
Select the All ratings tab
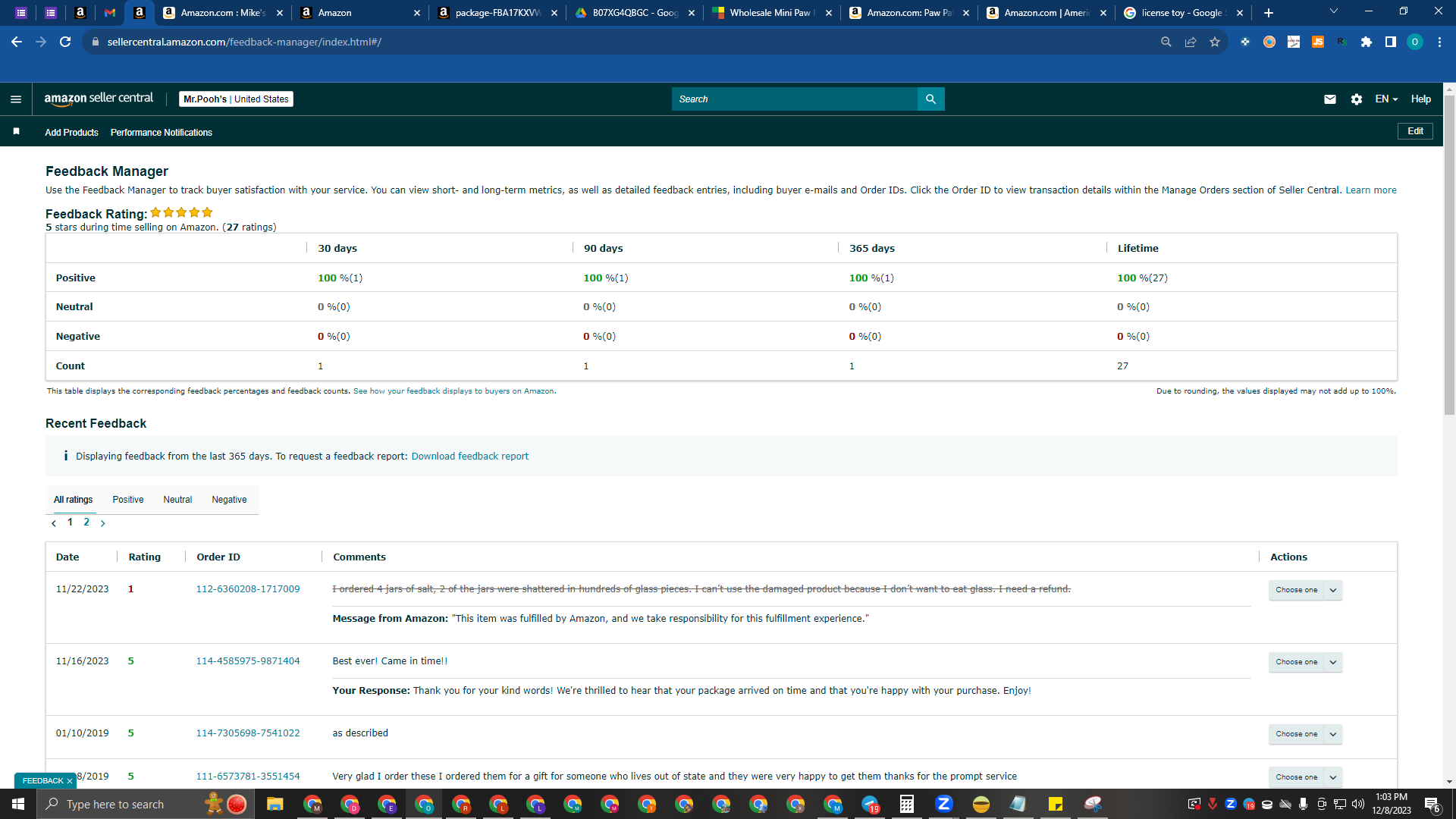click(x=73, y=500)
